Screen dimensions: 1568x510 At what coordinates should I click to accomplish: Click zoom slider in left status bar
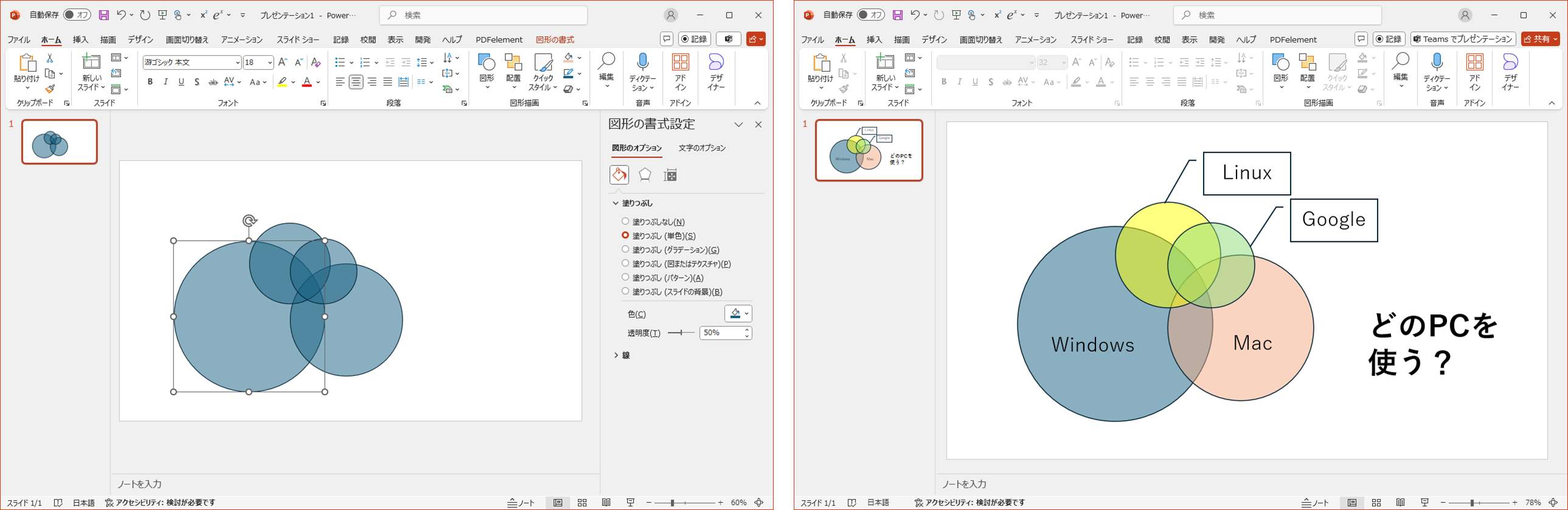[684, 503]
